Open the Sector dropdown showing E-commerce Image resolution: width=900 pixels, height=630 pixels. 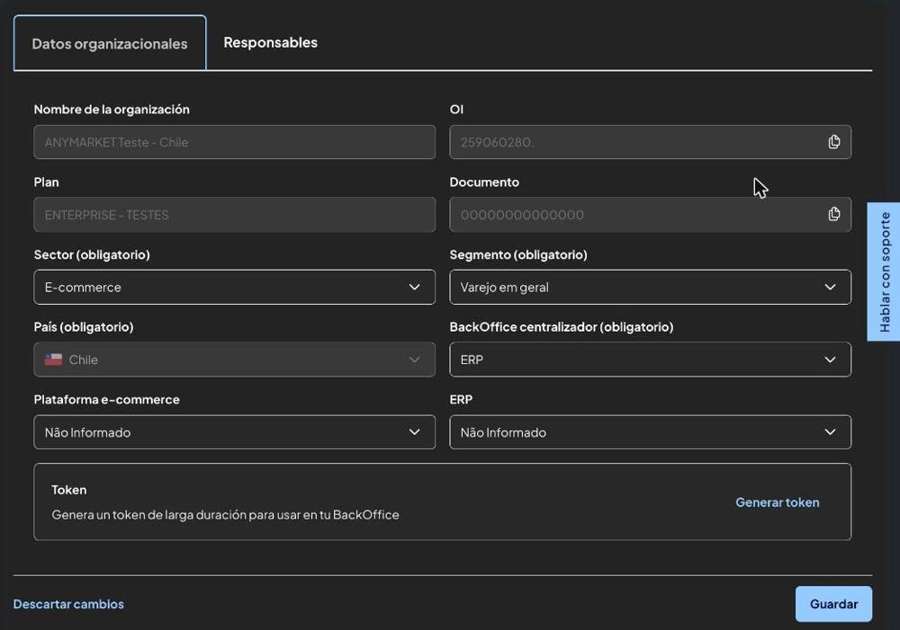(x=234, y=287)
